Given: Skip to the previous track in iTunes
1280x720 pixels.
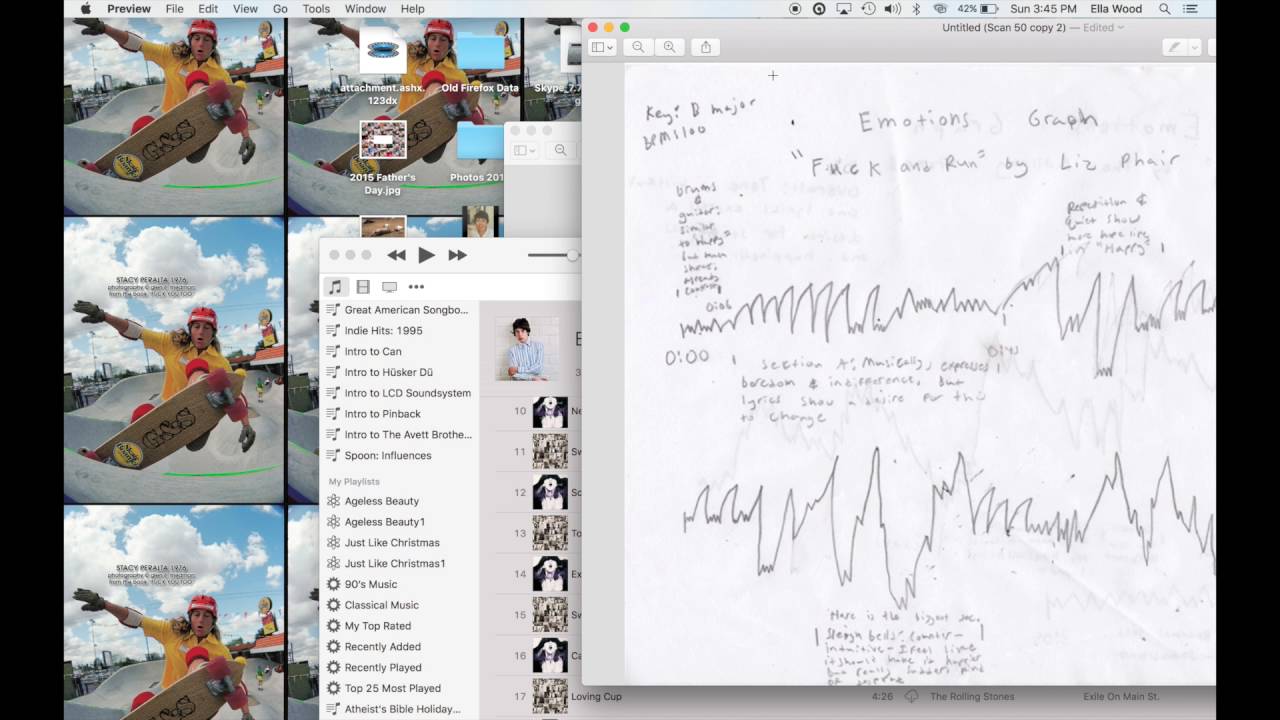Looking at the screenshot, I should [x=396, y=255].
